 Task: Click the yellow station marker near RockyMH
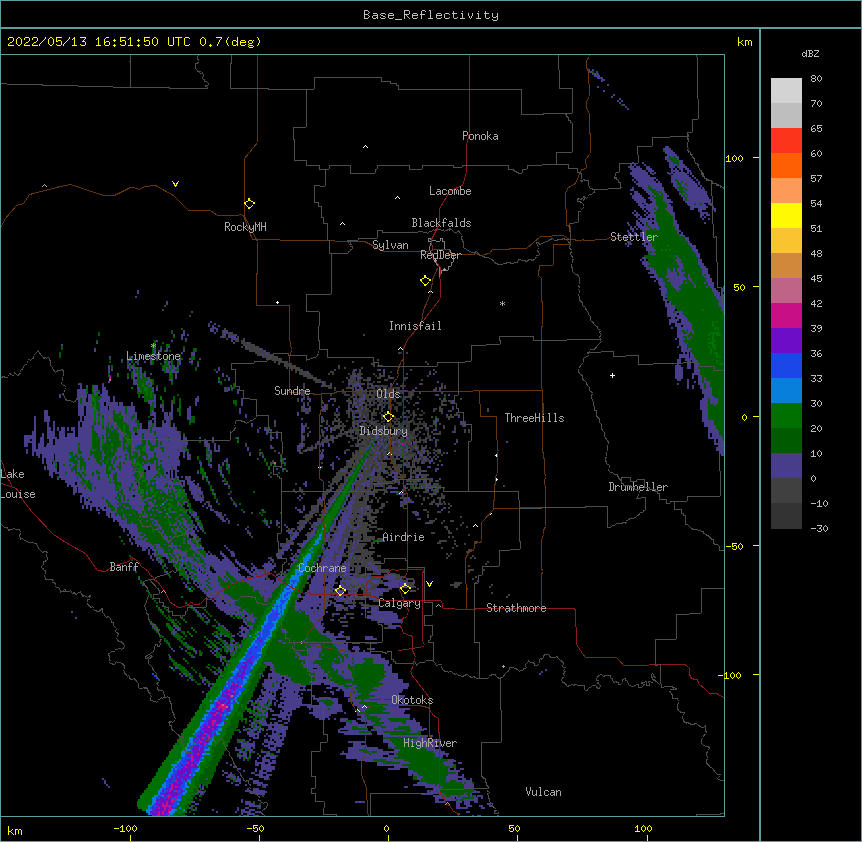point(249,204)
